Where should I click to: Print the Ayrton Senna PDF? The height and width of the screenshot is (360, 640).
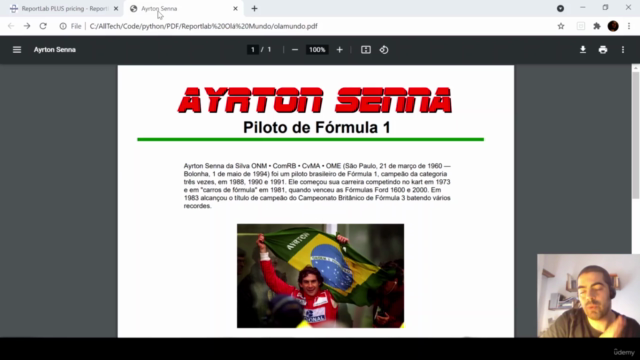(603, 50)
